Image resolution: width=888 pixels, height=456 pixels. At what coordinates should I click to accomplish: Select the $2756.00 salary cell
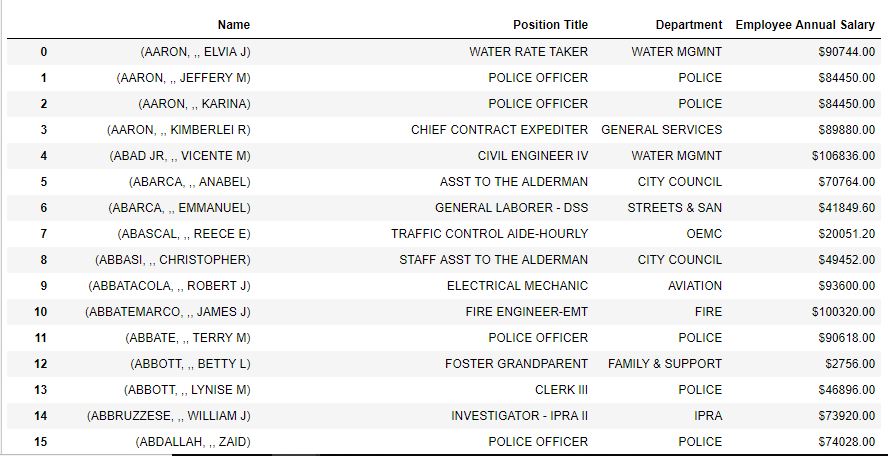click(x=850, y=364)
